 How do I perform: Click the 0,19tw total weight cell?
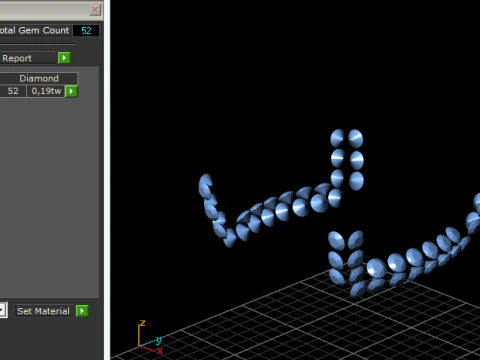pos(46,91)
